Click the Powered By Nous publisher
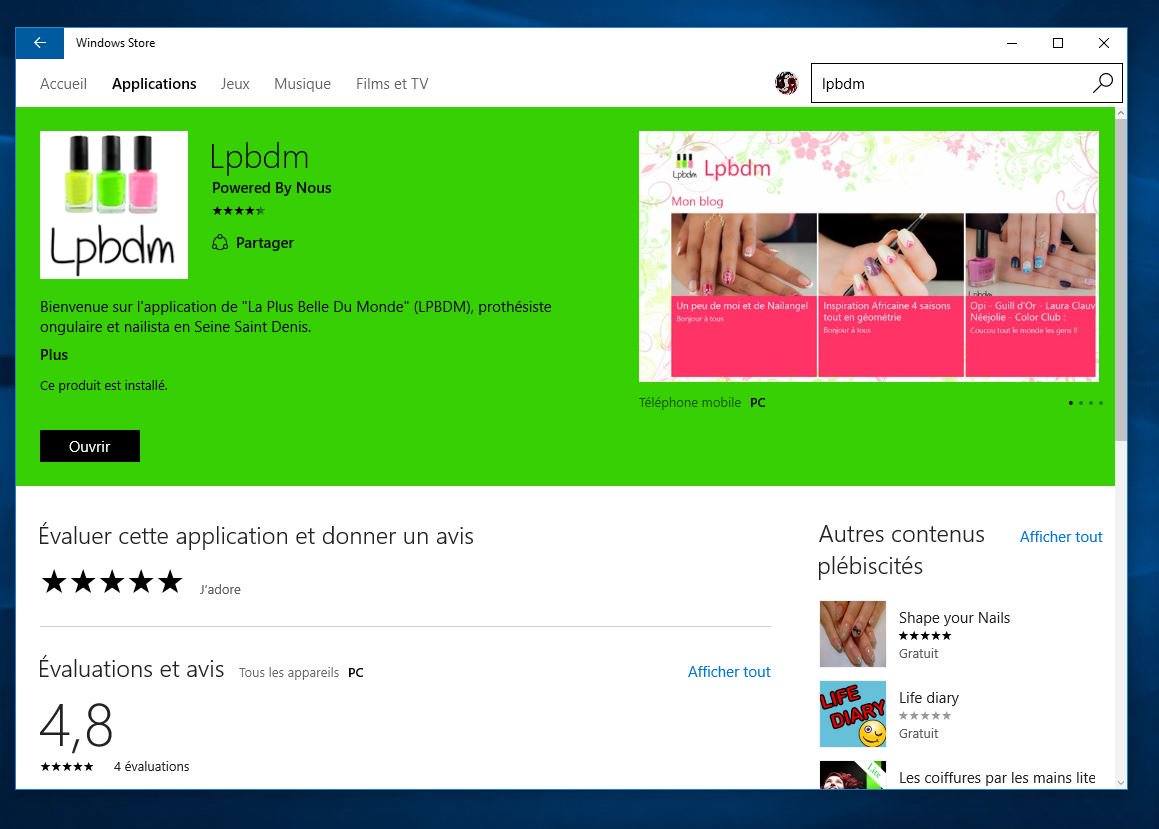Screen dimensions: 1159x829 271,188
